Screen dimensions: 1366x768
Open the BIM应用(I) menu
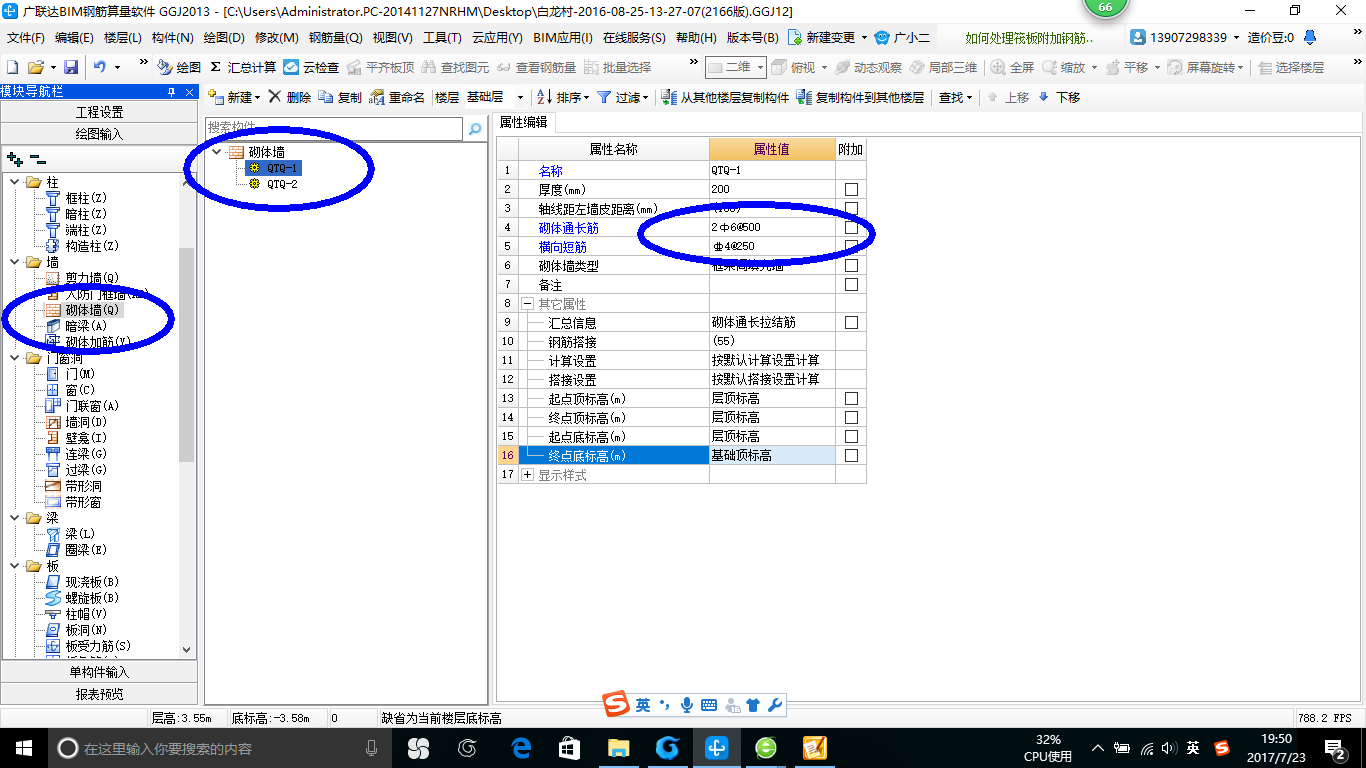(563, 37)
